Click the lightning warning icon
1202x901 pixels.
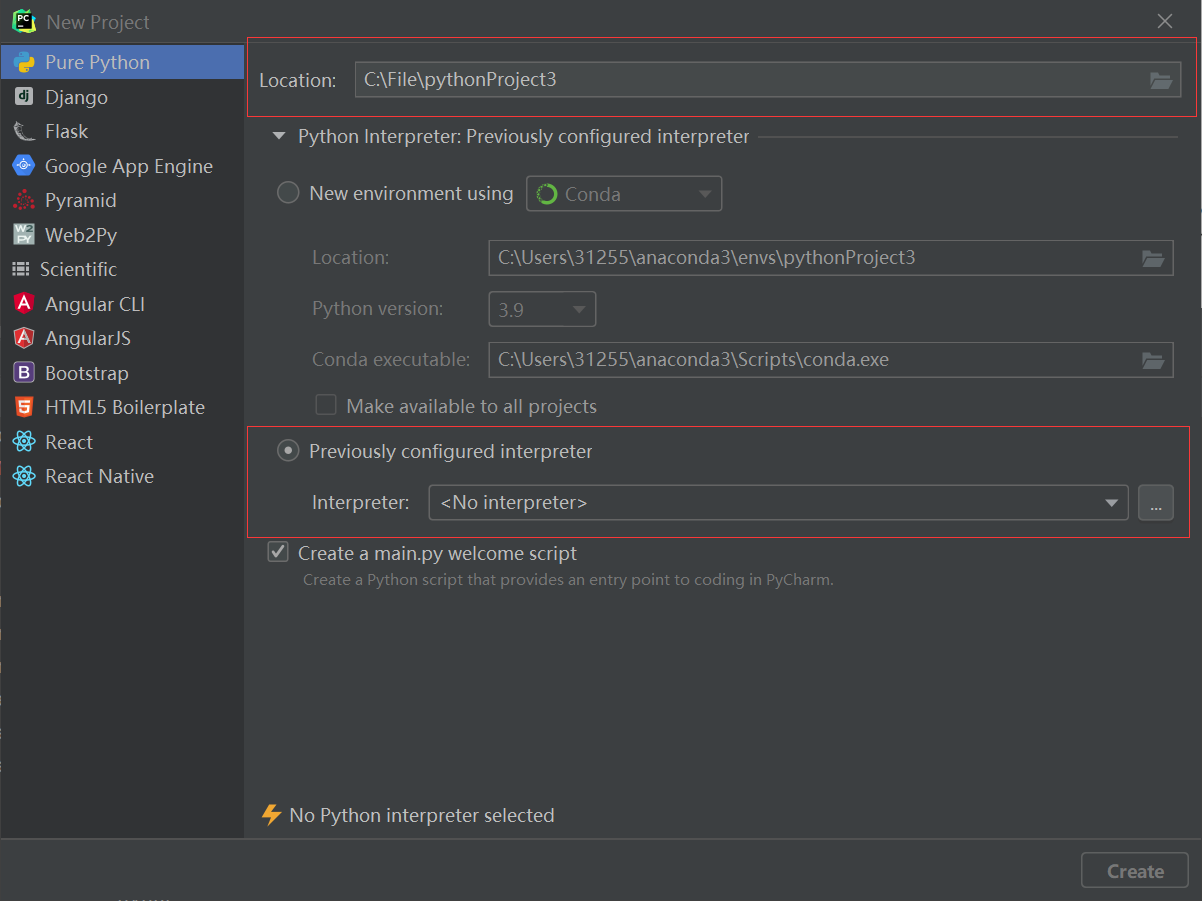coord(271,815)
